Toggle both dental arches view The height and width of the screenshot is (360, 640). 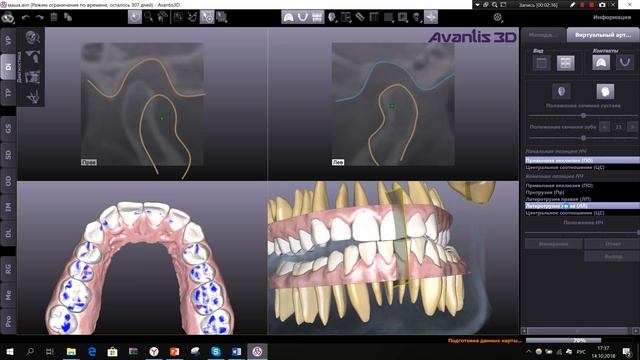[x=317, y=17]
